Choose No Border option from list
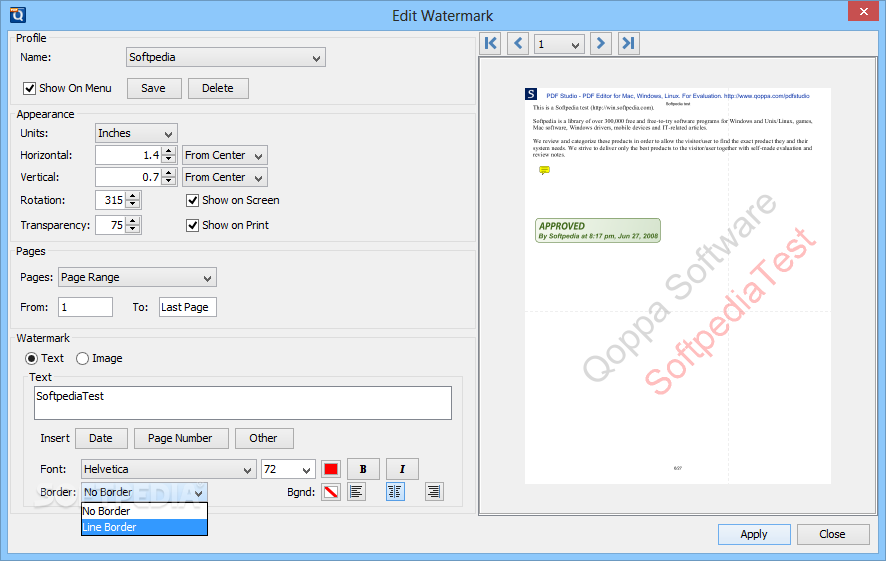This screenshot has width=886, height=561. click(x=145, y=511)
